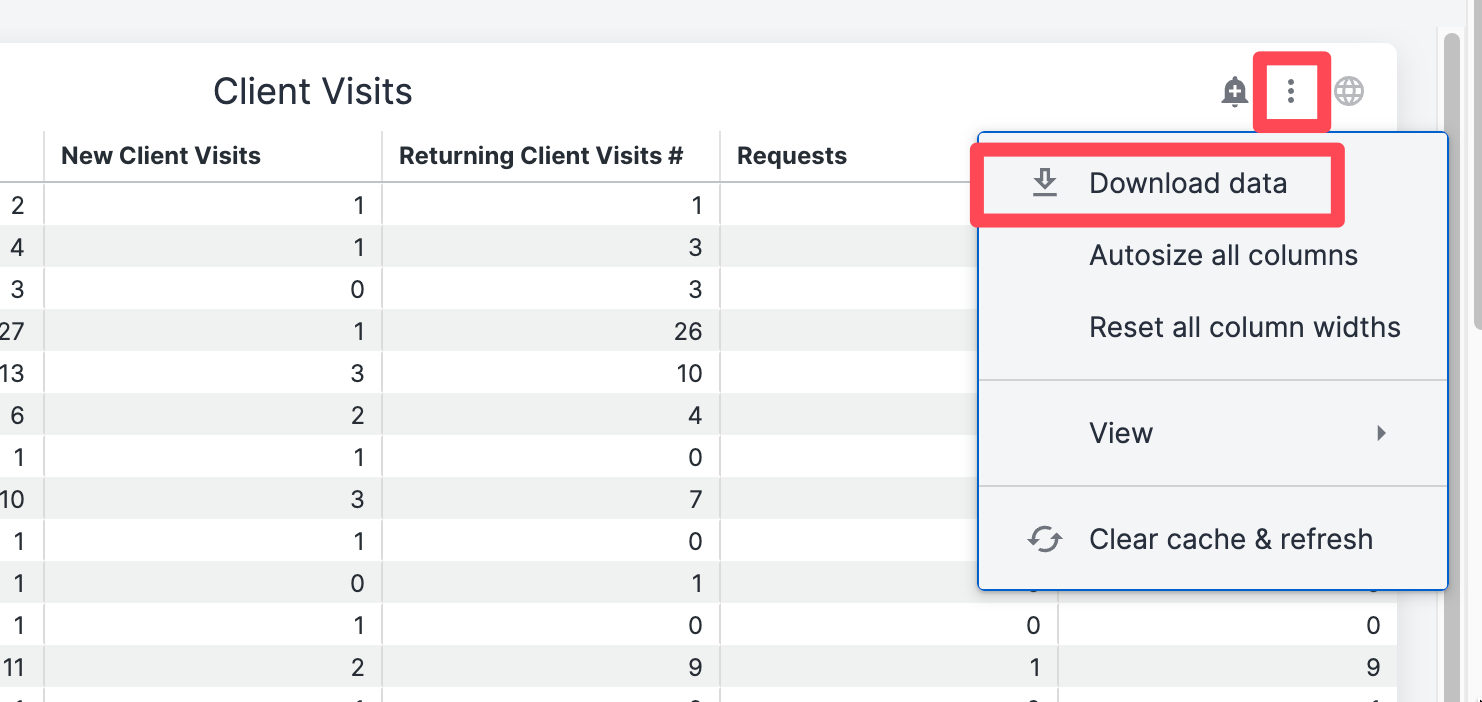
Task: Sort by the New Client Visits column header
Action: point(161,156)
